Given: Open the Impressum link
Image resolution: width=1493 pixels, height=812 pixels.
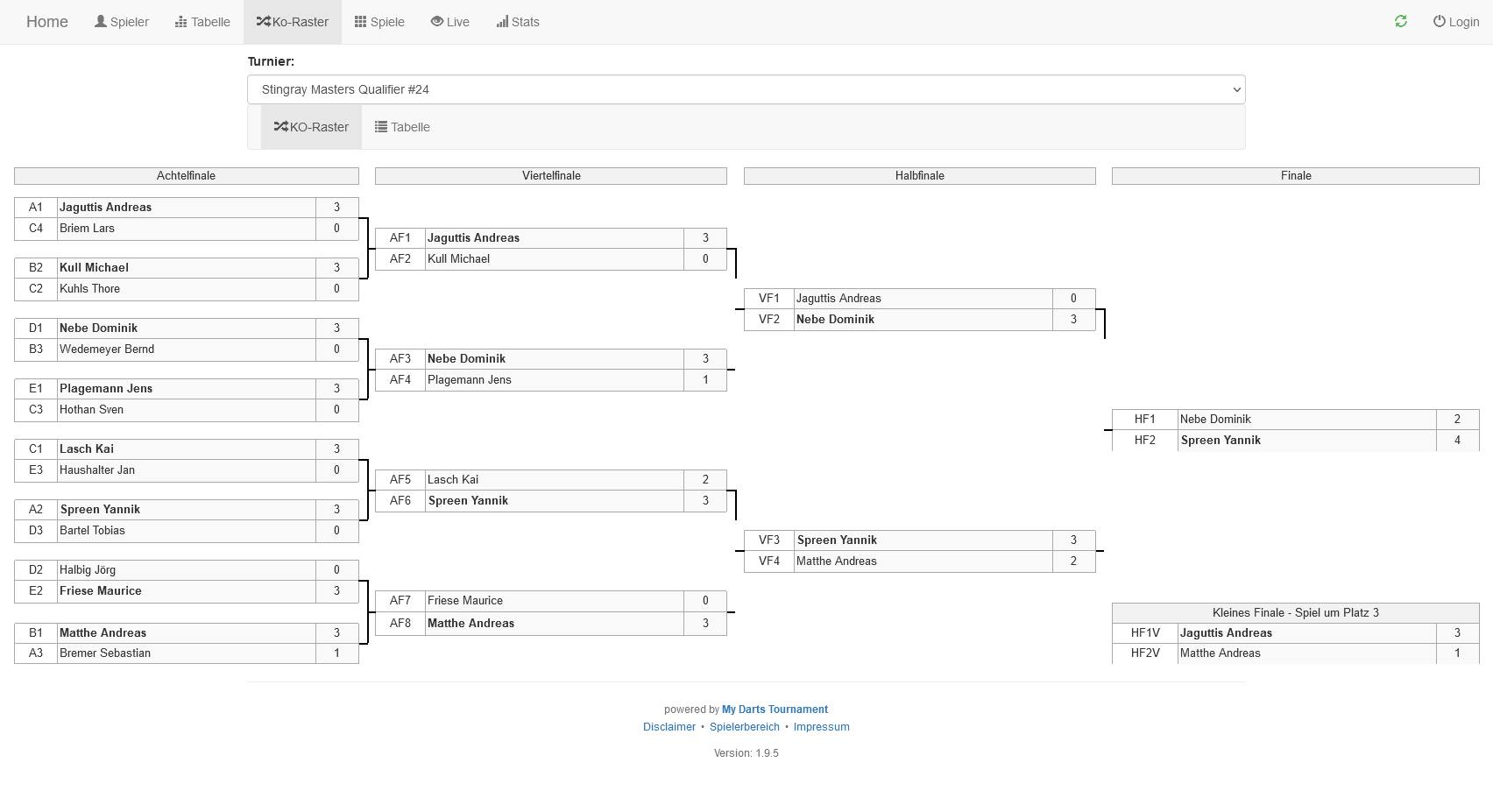Looking at the screenshot, I should pyautogui.click(x=821, y=727).
